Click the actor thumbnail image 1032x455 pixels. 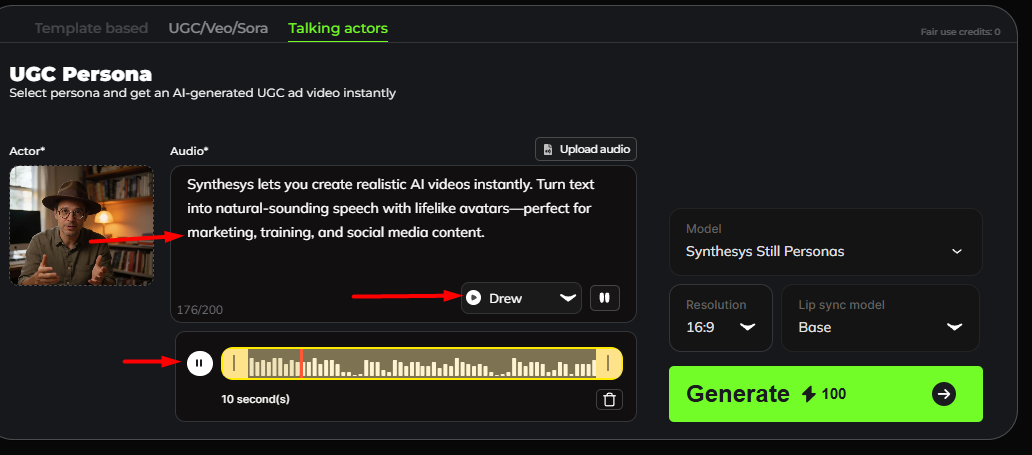pyautogui.click(x=82, y=225)
